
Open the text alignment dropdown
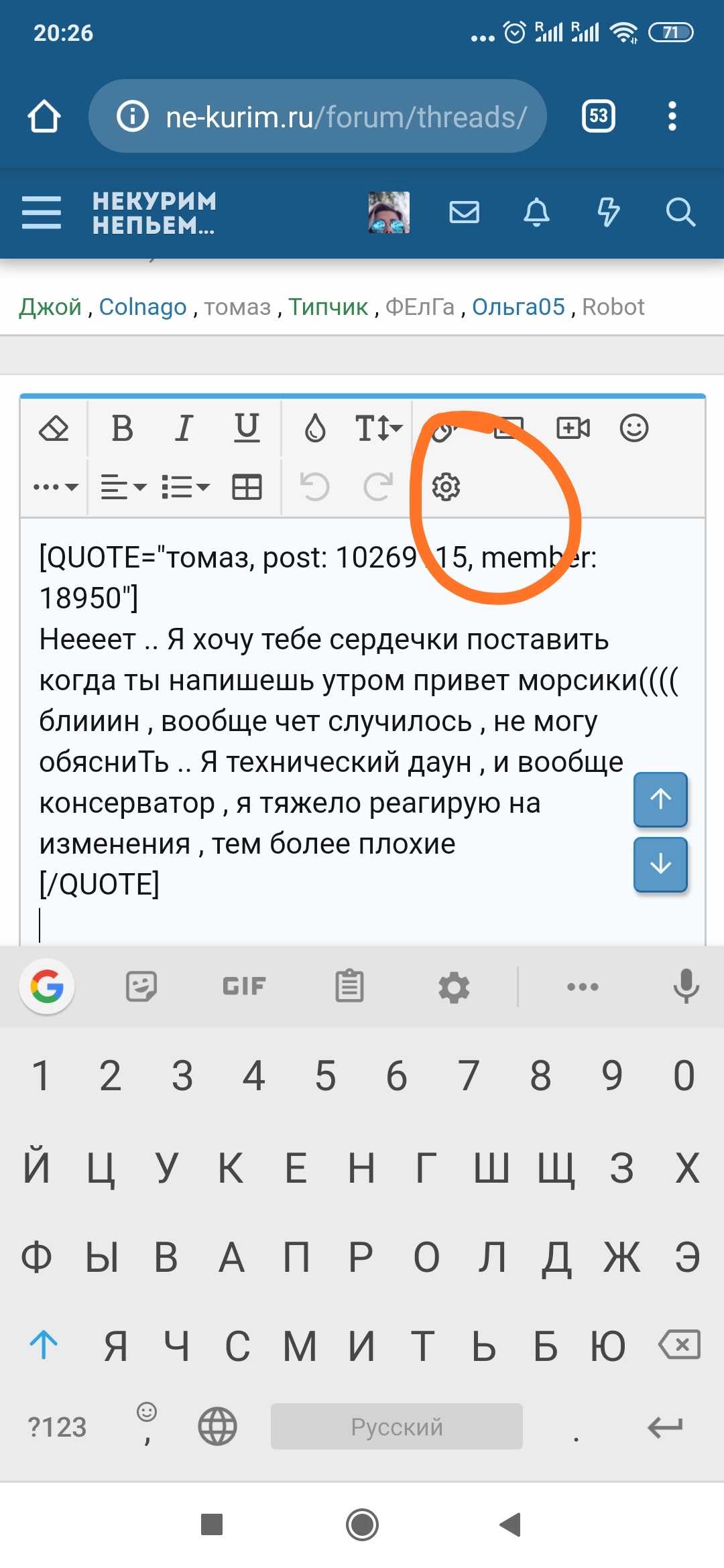click(x=123, y=487)
